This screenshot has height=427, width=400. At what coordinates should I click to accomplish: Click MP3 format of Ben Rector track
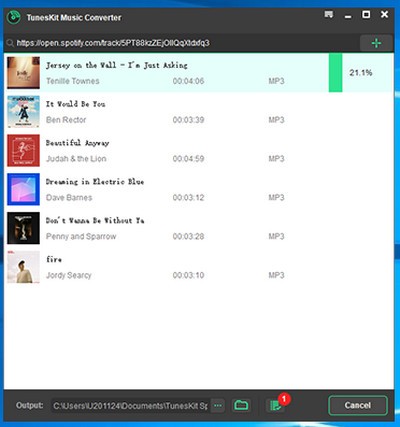tap(276, 120)
